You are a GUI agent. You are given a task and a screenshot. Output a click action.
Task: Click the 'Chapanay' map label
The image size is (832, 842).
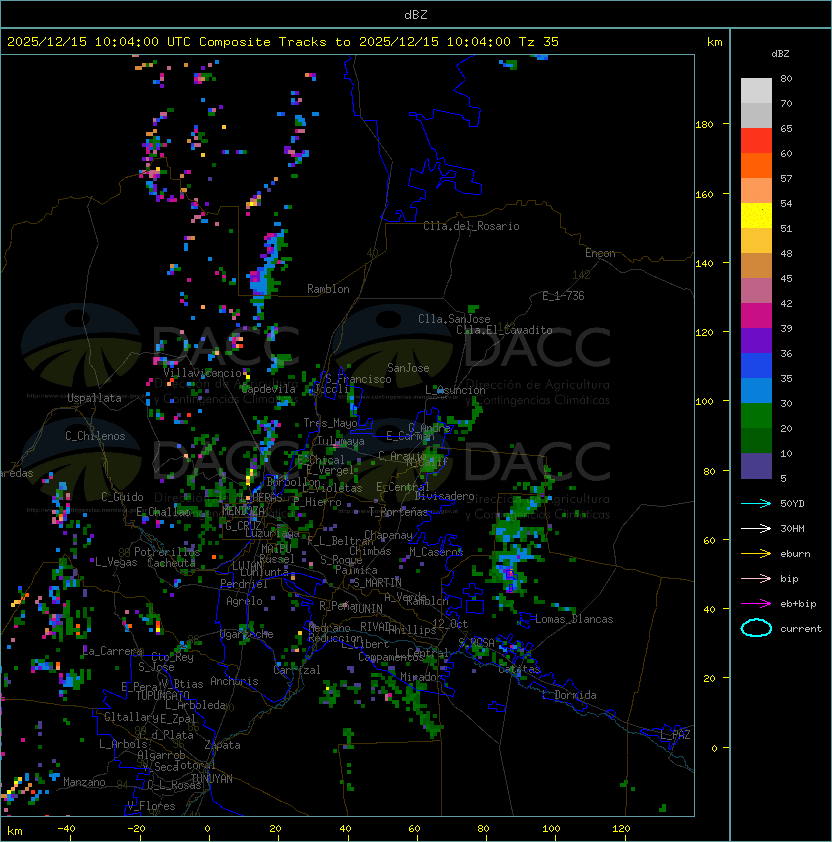coord(388,535)
